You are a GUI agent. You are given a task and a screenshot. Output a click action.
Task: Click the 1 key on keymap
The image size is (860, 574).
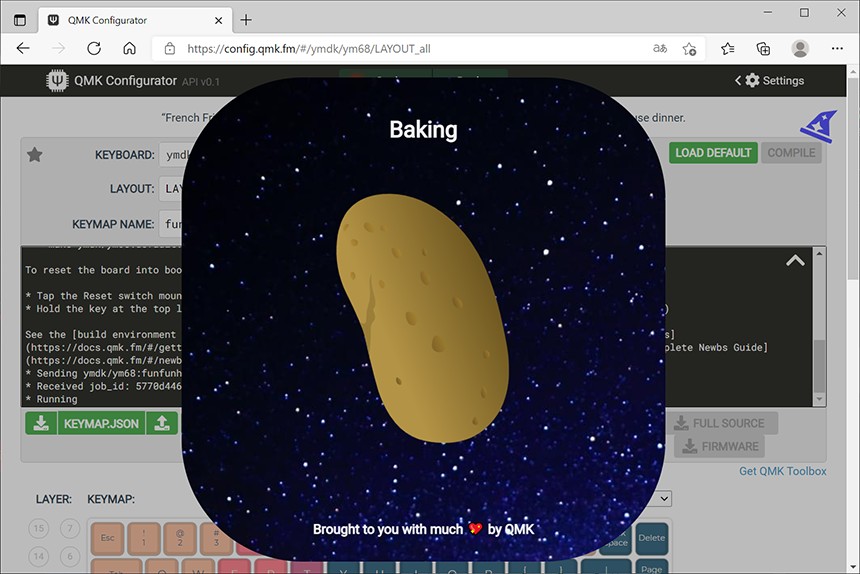click(144, 538)
